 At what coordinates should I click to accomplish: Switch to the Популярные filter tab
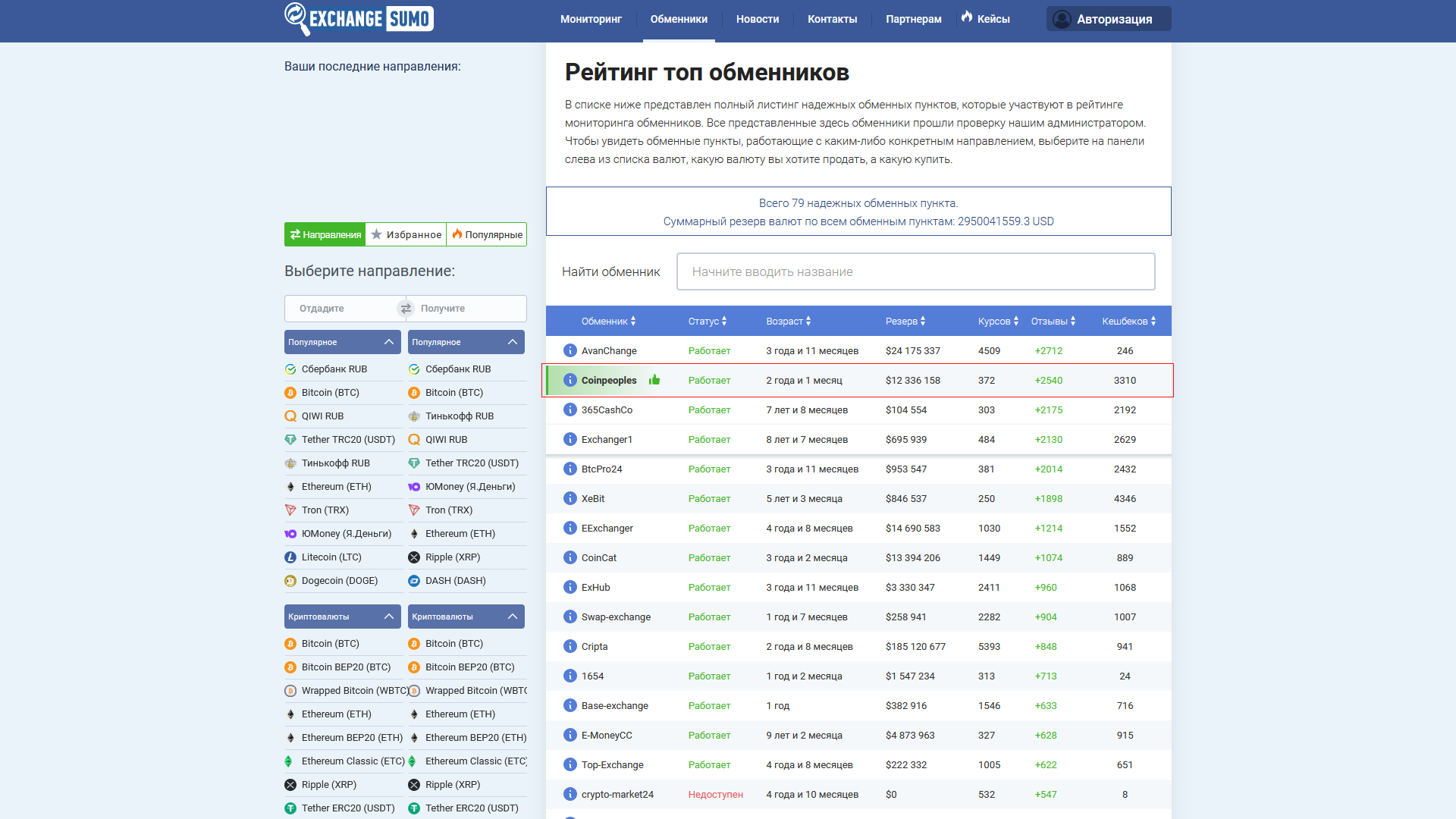click(x=487, y=234)
